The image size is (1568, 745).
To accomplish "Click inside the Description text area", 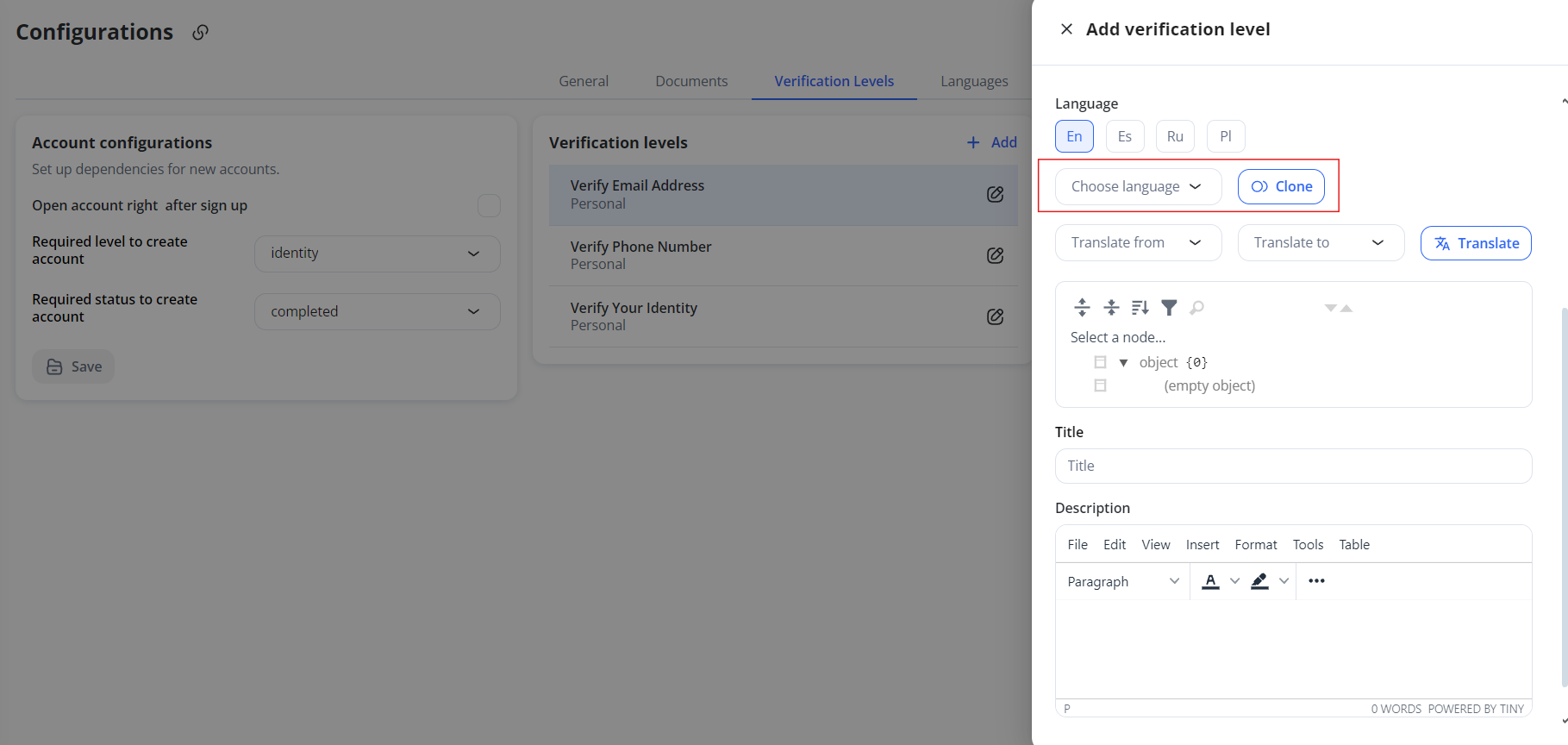I will 1293,649.
